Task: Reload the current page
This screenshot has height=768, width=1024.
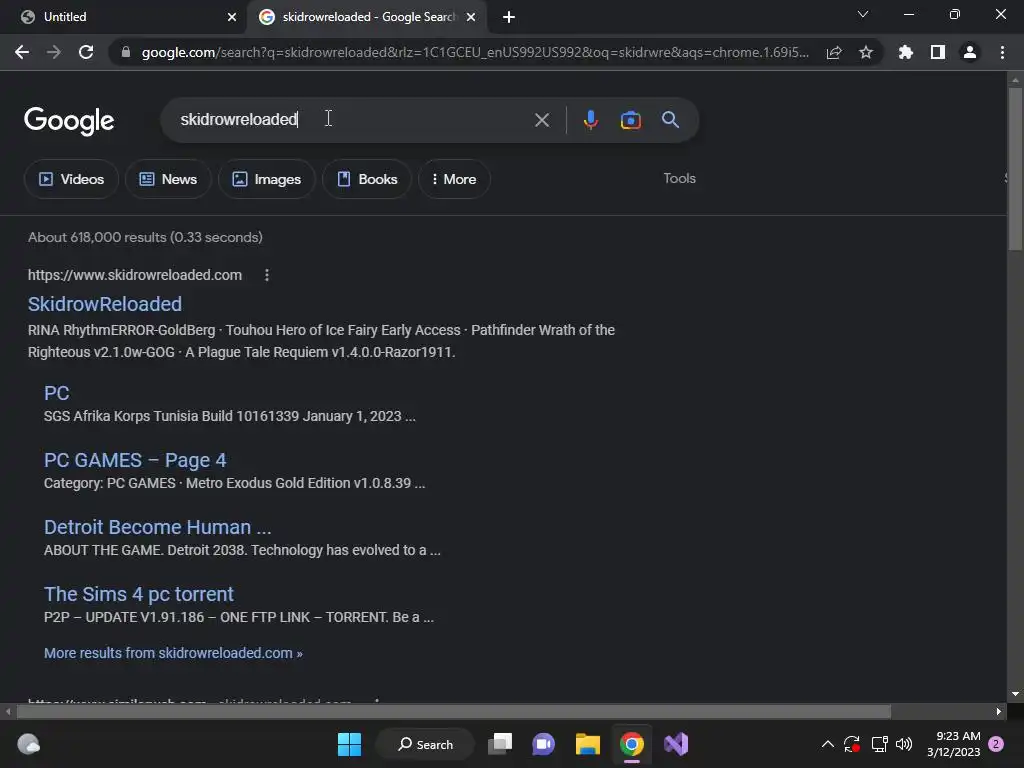Action: point(86,52)
